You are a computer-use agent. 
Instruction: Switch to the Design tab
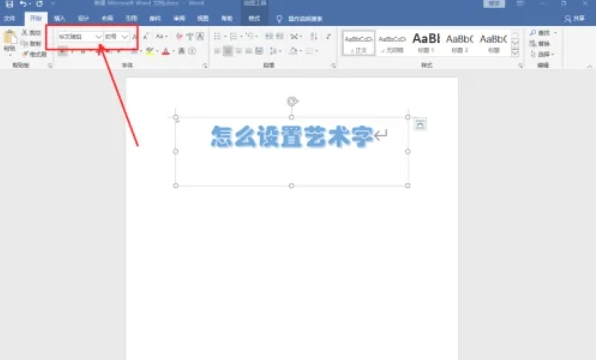(x=83, y=18)
